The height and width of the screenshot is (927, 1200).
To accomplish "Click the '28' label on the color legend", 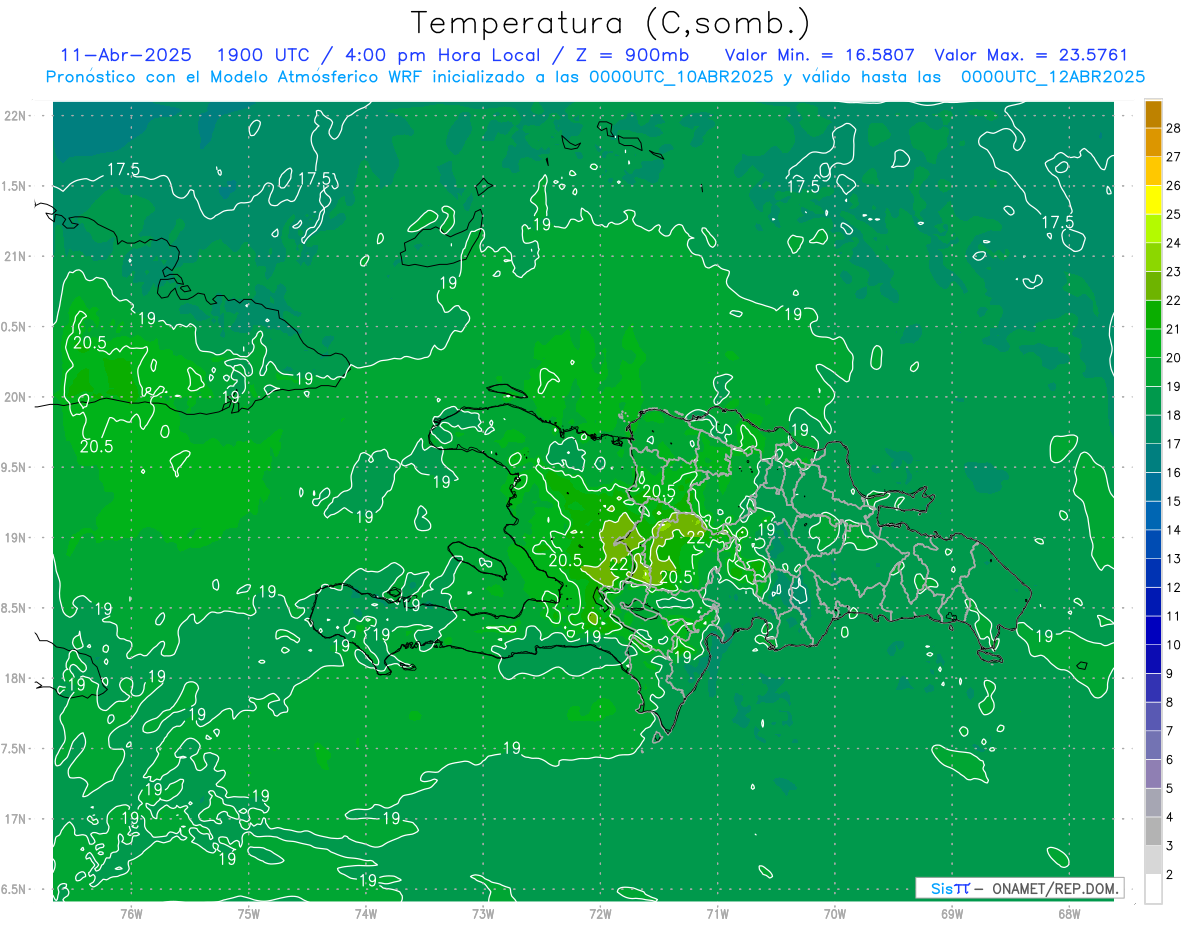I will click(1174, 128).
